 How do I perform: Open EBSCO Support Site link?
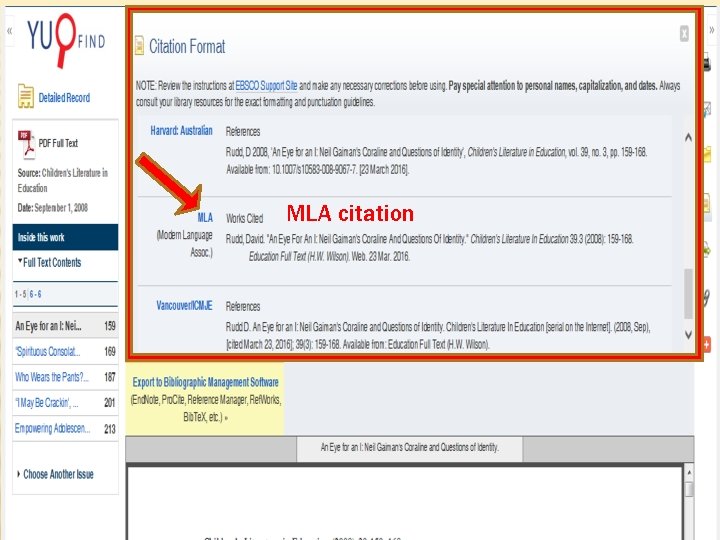click(266, 86)
